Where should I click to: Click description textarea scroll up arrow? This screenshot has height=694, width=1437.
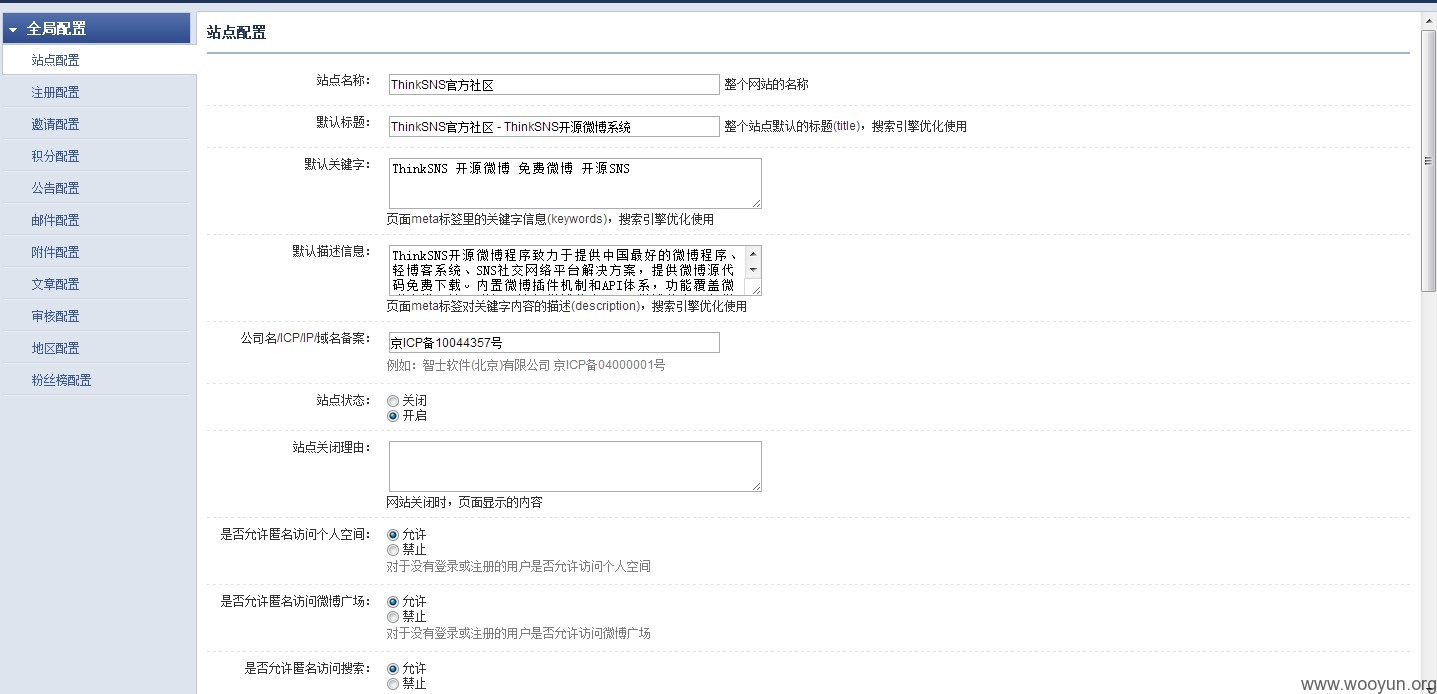[x=754, y=254]
